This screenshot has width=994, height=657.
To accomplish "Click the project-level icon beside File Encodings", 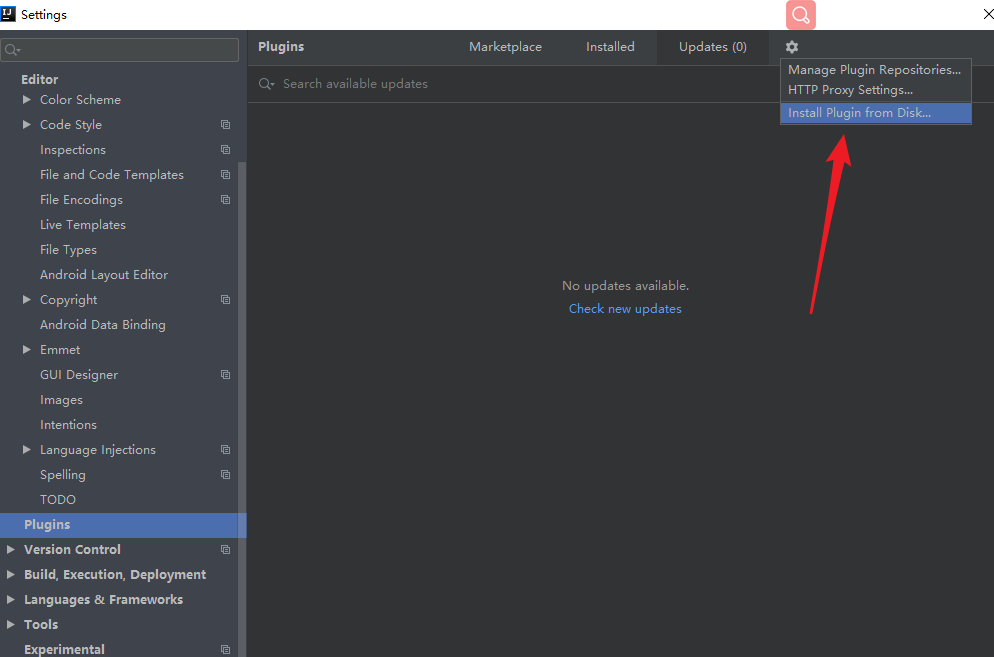I will pos(225,200).
